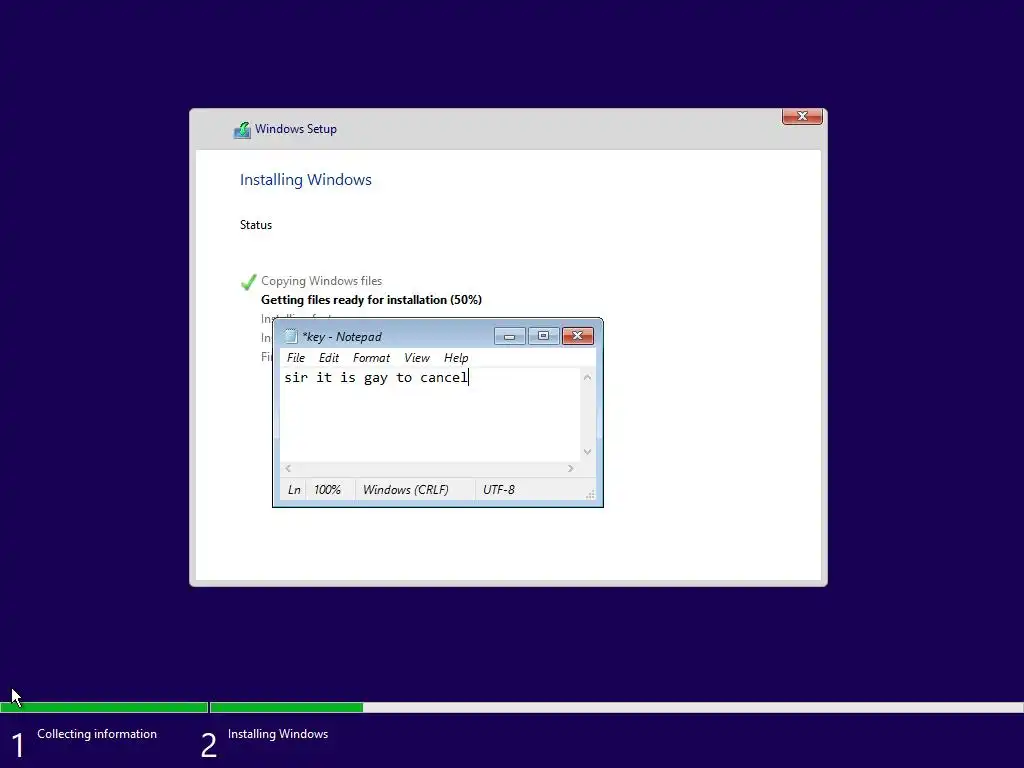Click the Notepad horizontal scroll left arrow
Viewport: 1024px width, 768px height.
(x=288, y=468)
